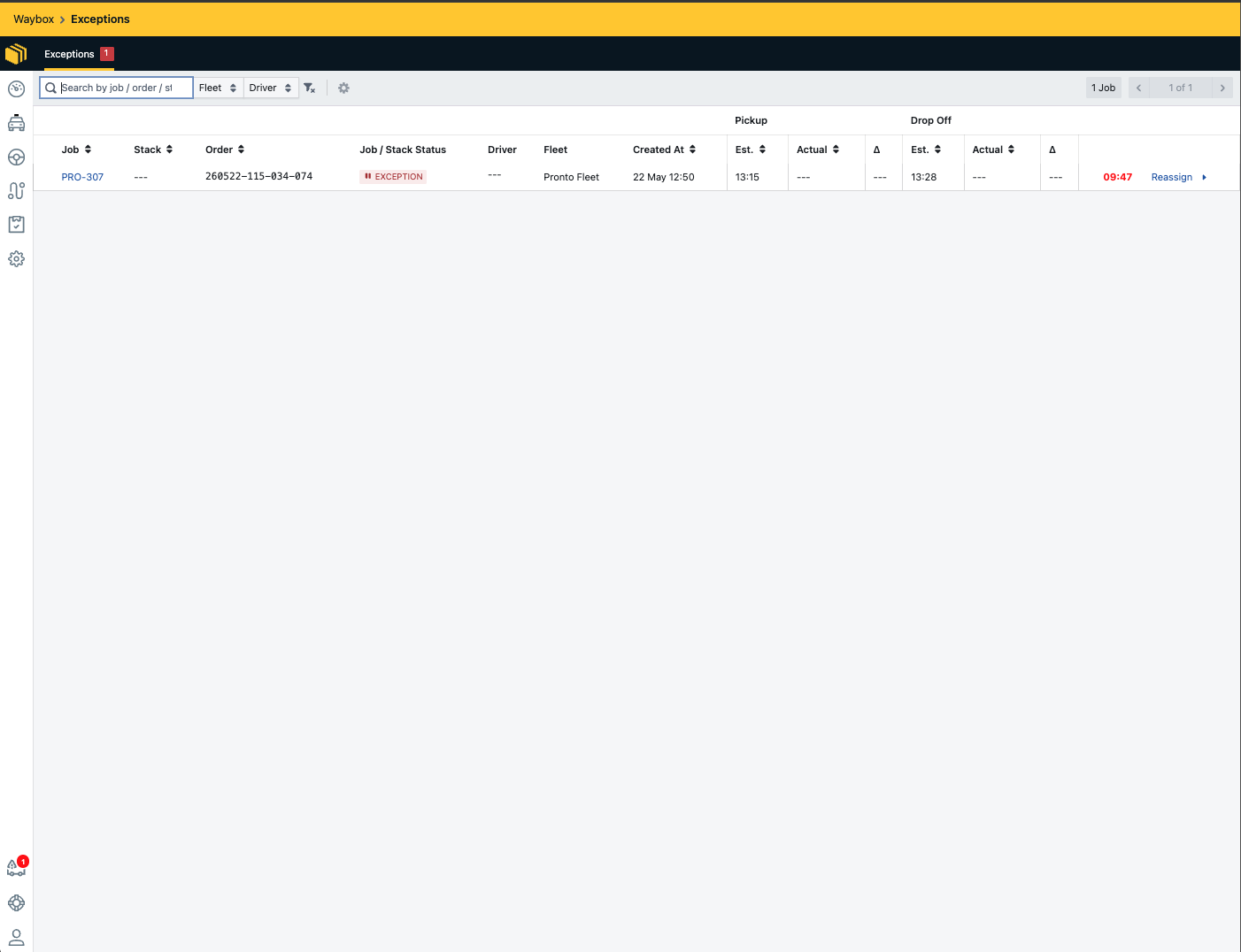Screen dimensions: 1241x952
Task: Click the 1 of 1 page indicator
Action: tap(1181, 88)
